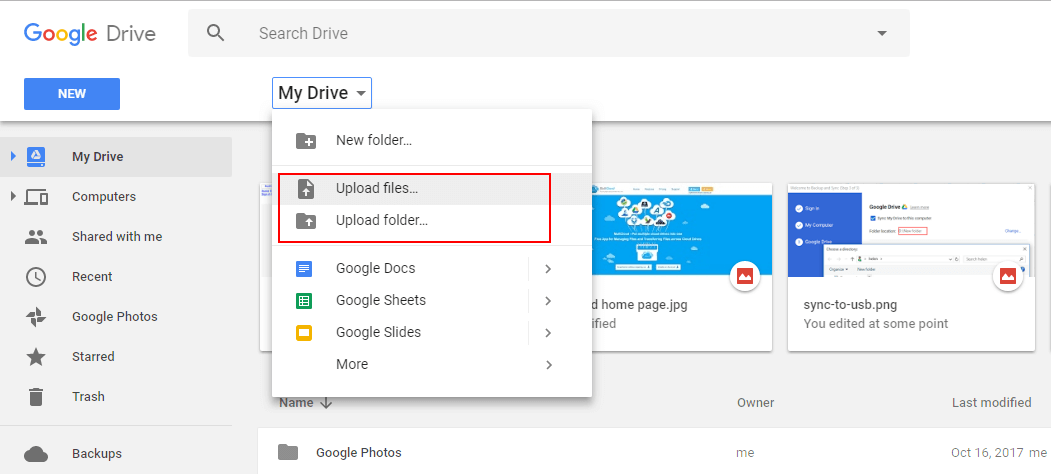
Task: Expand the Computers tree arrow
Action: tap(13, 196)
